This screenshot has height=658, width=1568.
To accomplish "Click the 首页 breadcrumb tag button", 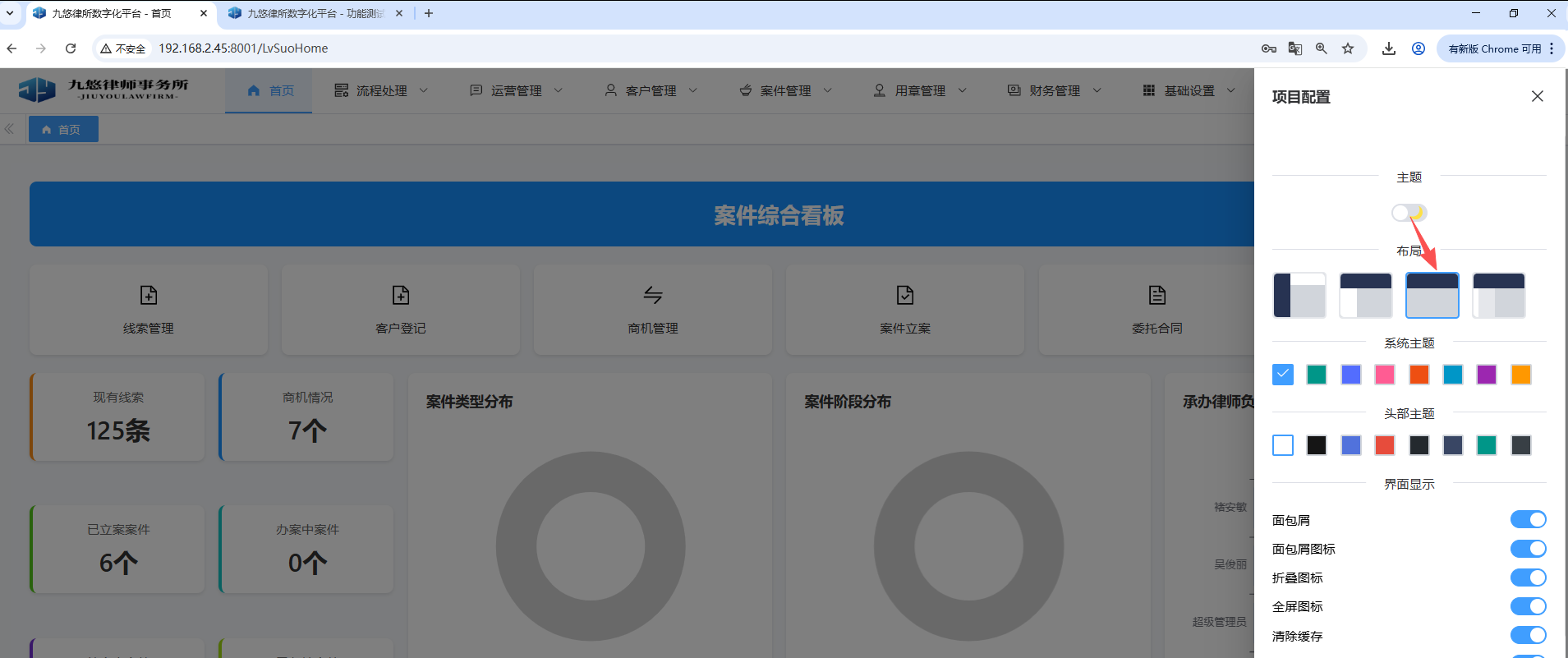I will [63, 129].
